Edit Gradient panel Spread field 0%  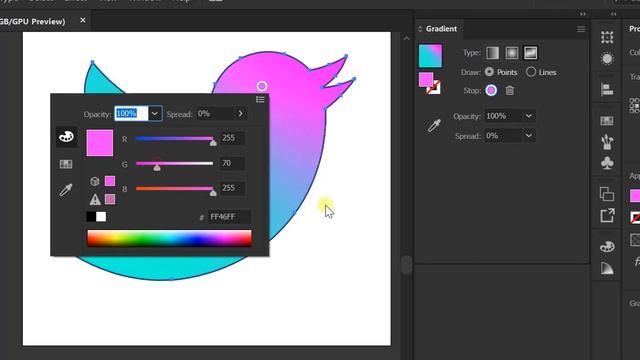pos(503,136)
